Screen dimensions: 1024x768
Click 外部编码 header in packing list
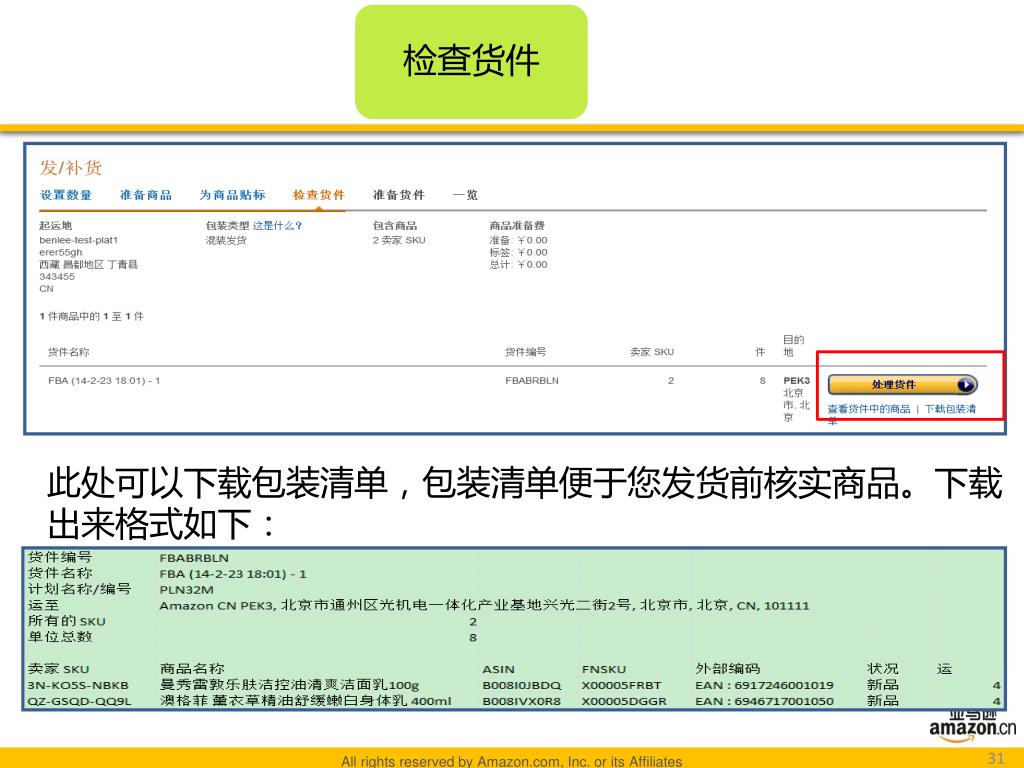(x=728, y=669)
